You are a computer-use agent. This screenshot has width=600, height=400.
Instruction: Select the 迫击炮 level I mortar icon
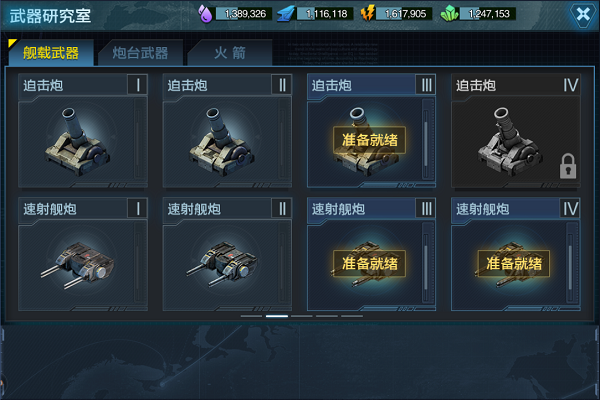(78, 142)
